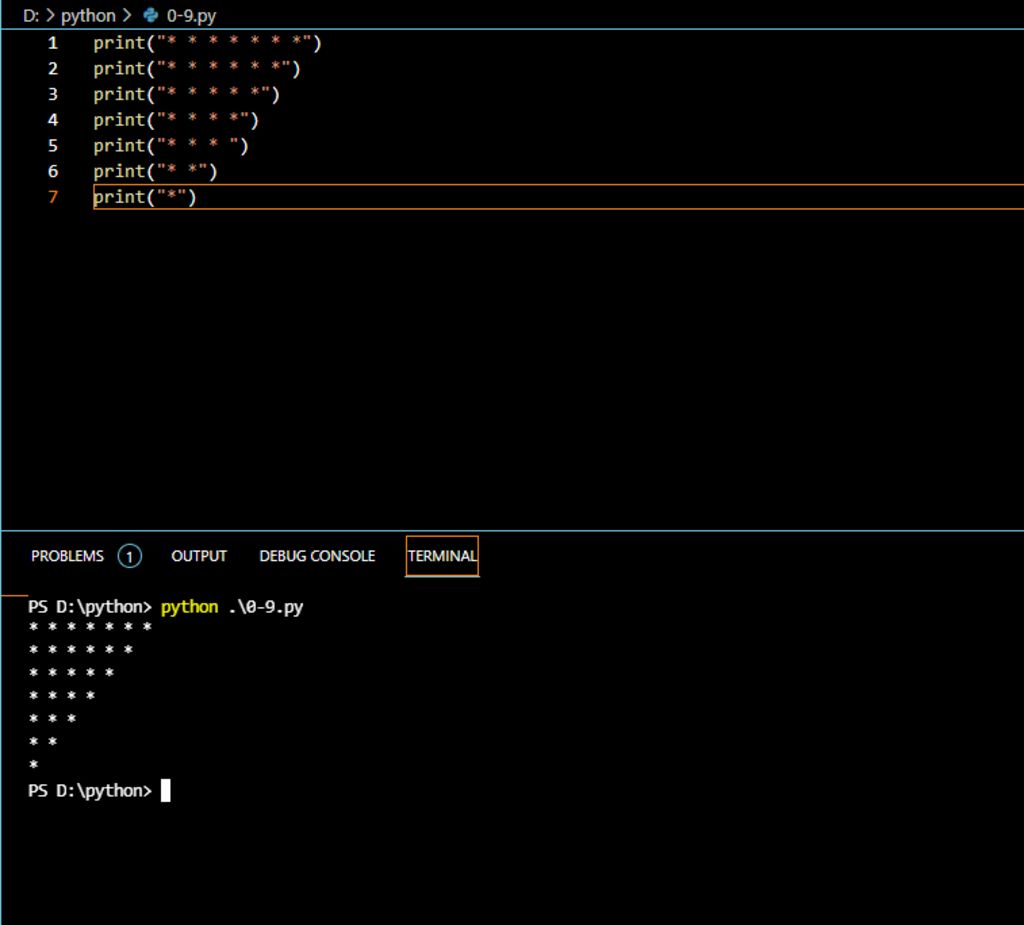Click the 'python .\0-9.py' command in terminal
1024x925 pixels.
pos(232,607)
